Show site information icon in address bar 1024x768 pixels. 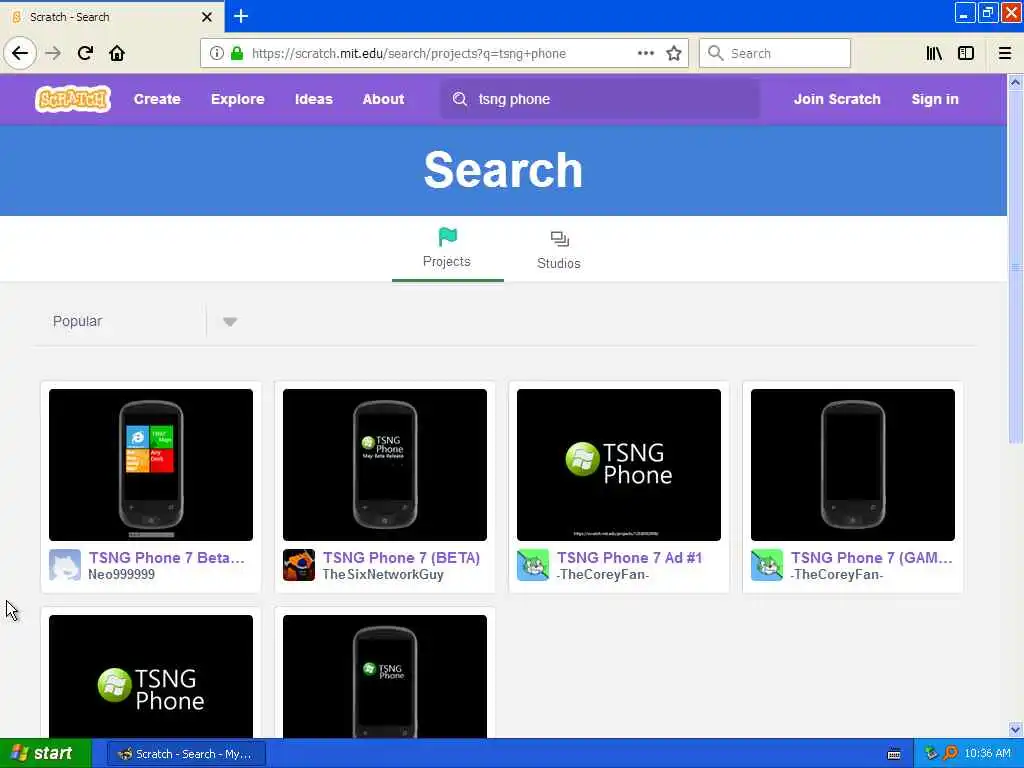217,53
